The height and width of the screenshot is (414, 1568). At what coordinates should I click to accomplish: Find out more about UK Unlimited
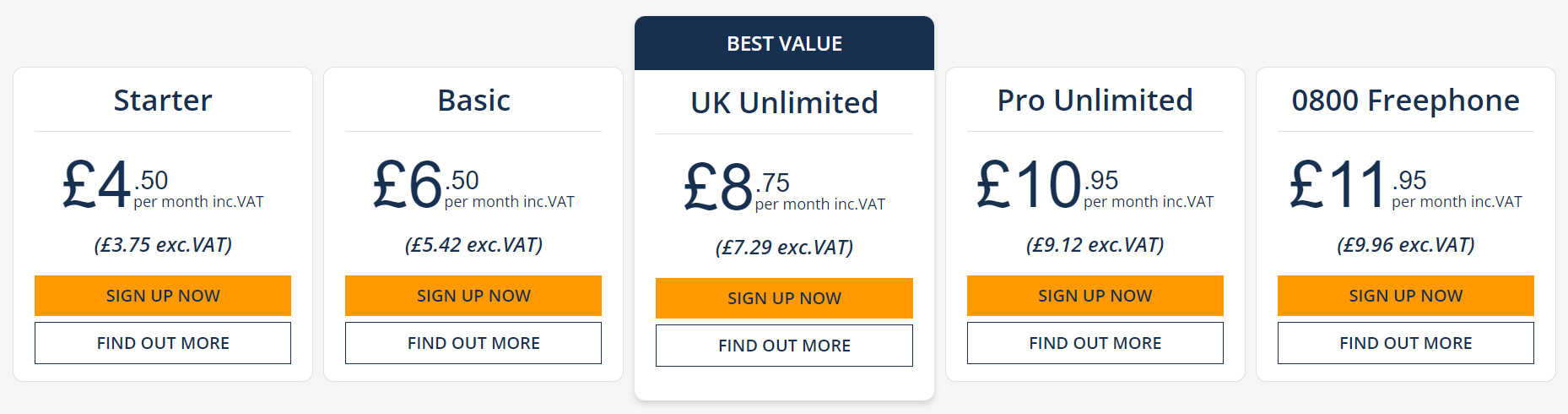[784, 346]
